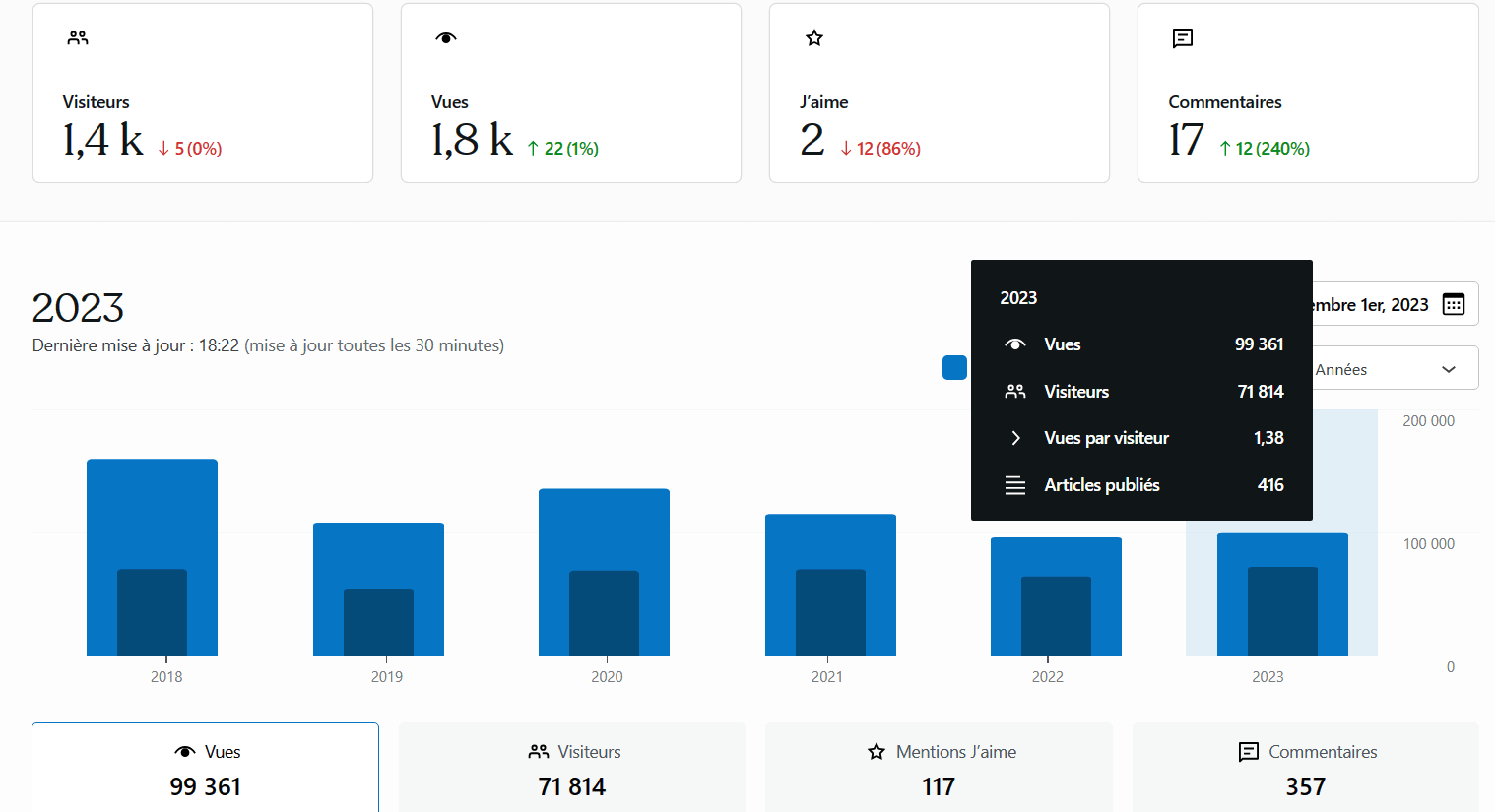Click the star icon in J'aime card
Screen dimensions: 1495x812
[x=814, y=38]
